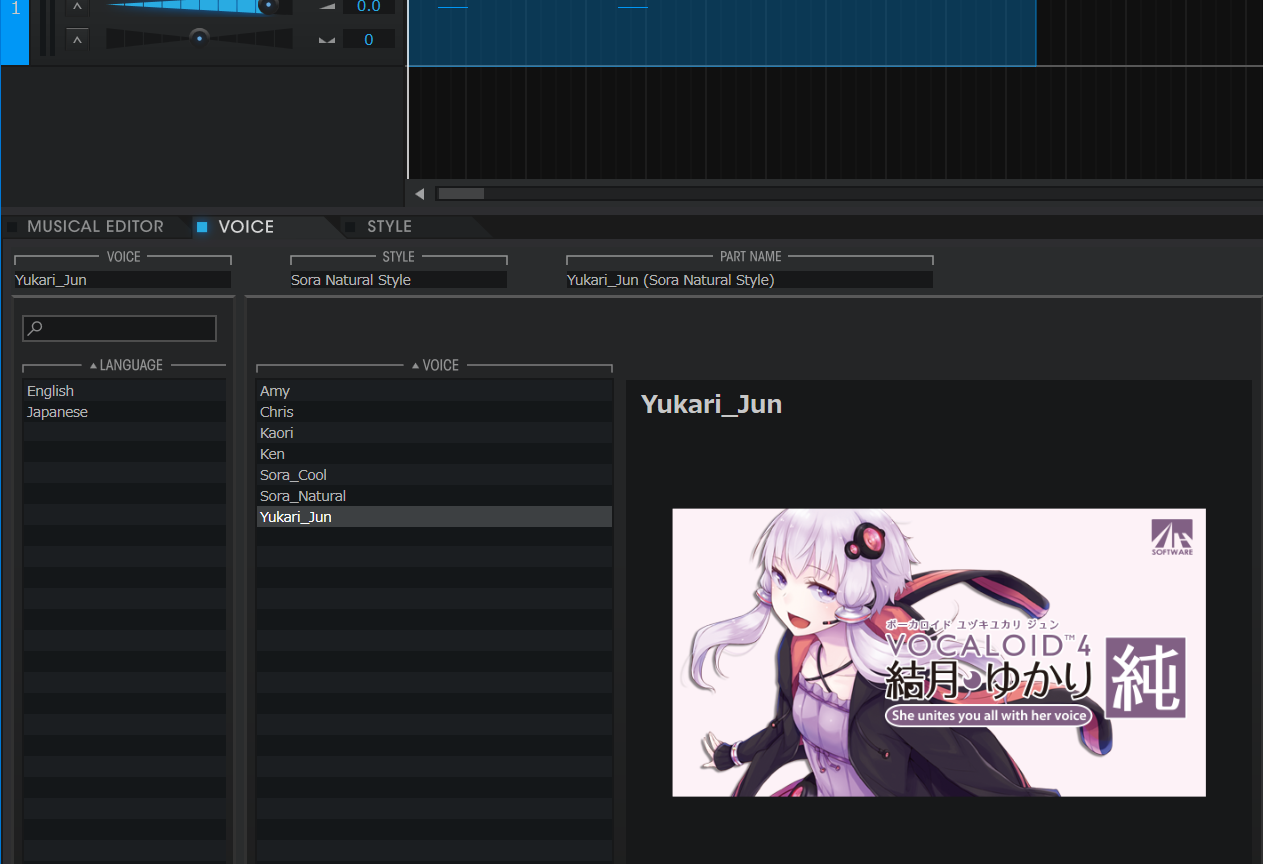Select English in the language list
Image resolution: width=1263 pixels, height=864 pixels.
[124, 391]
